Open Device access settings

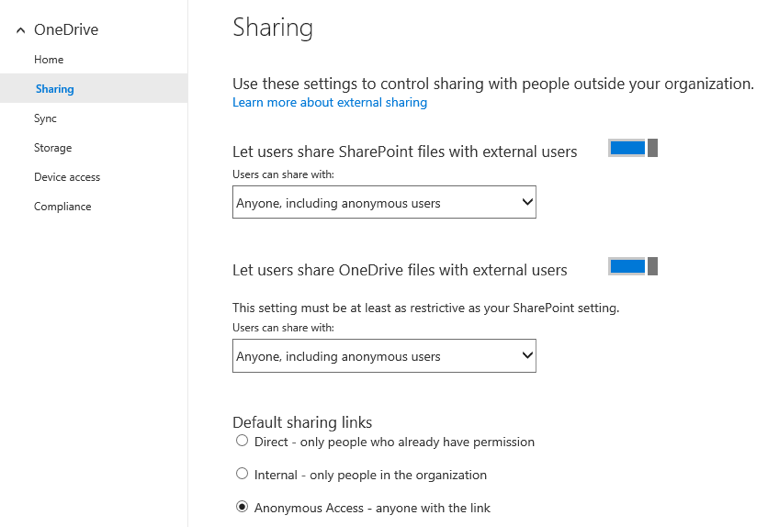point(67,177)
